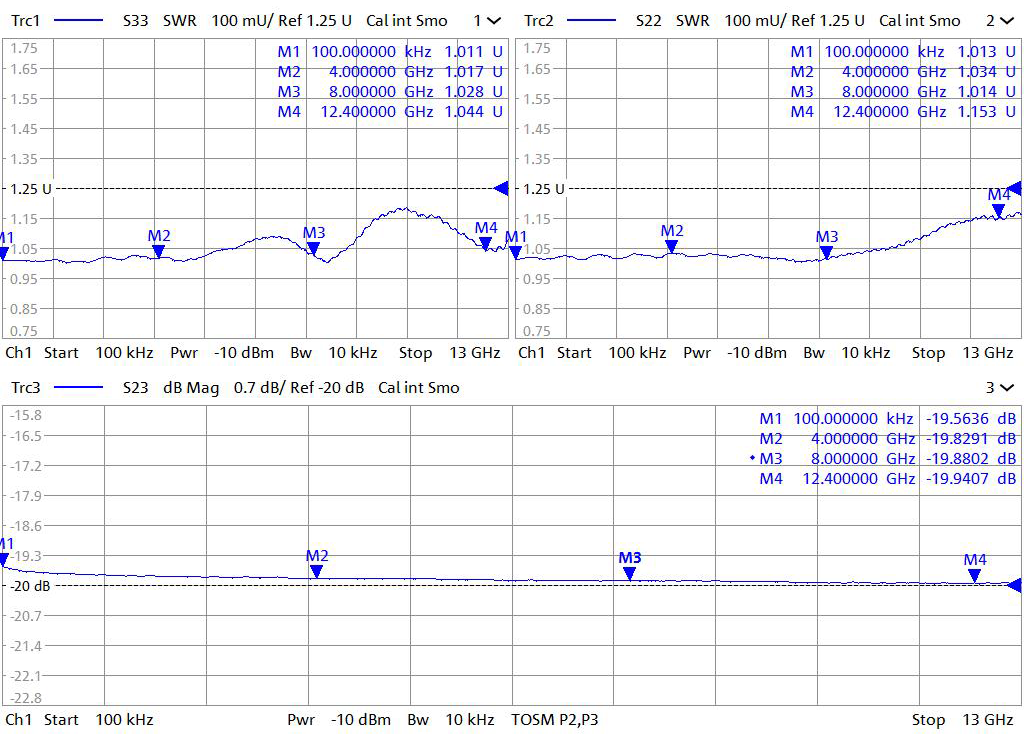Select the Trc3 trace label

[26, 387]
